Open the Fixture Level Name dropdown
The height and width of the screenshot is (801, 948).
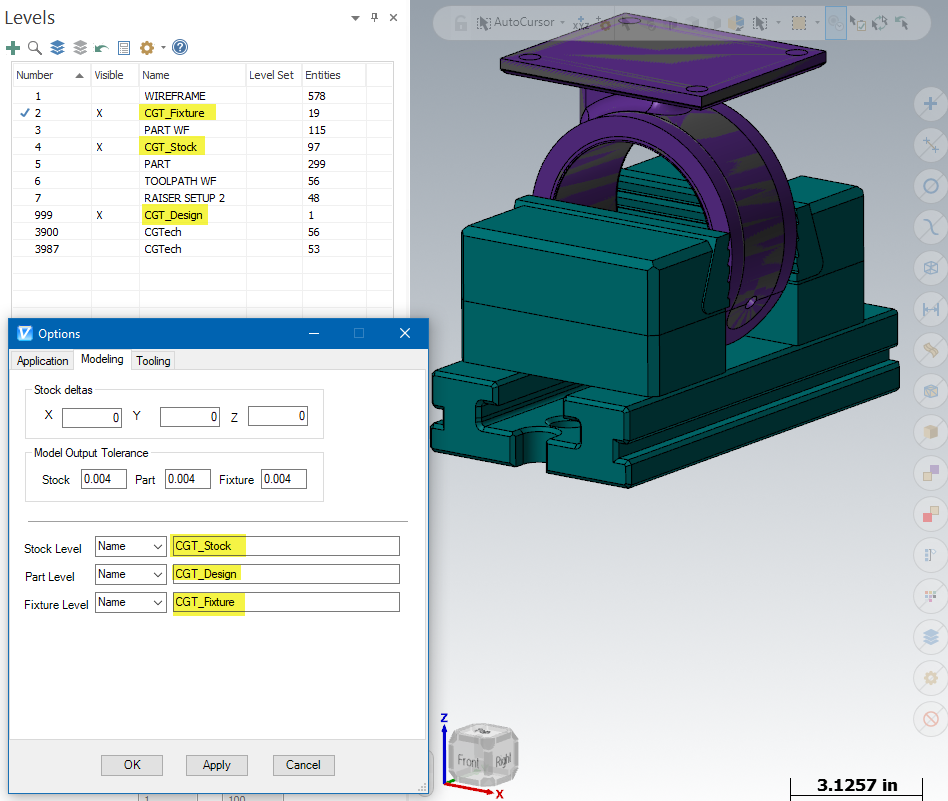(x=131, y=602)
